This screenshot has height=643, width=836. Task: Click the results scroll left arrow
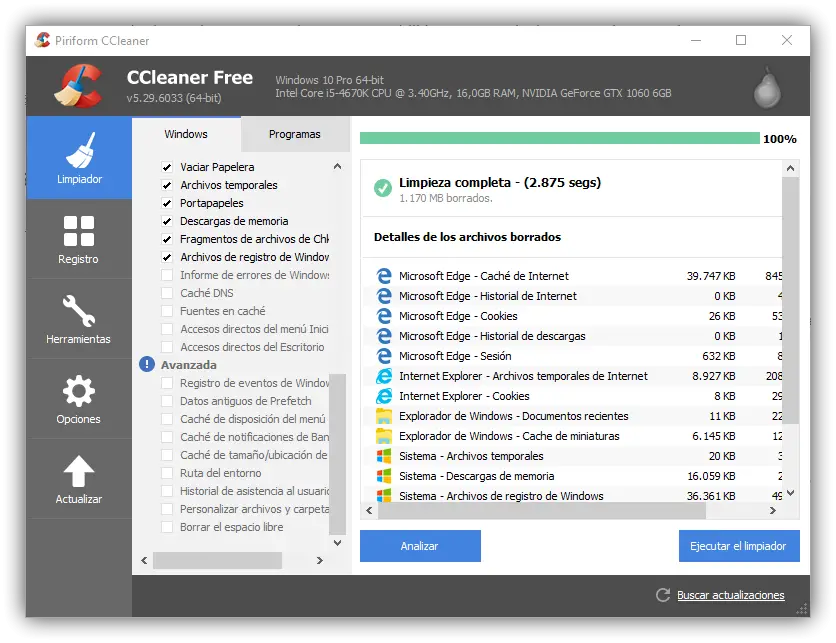pyautogui.click(x=369, y=510)
